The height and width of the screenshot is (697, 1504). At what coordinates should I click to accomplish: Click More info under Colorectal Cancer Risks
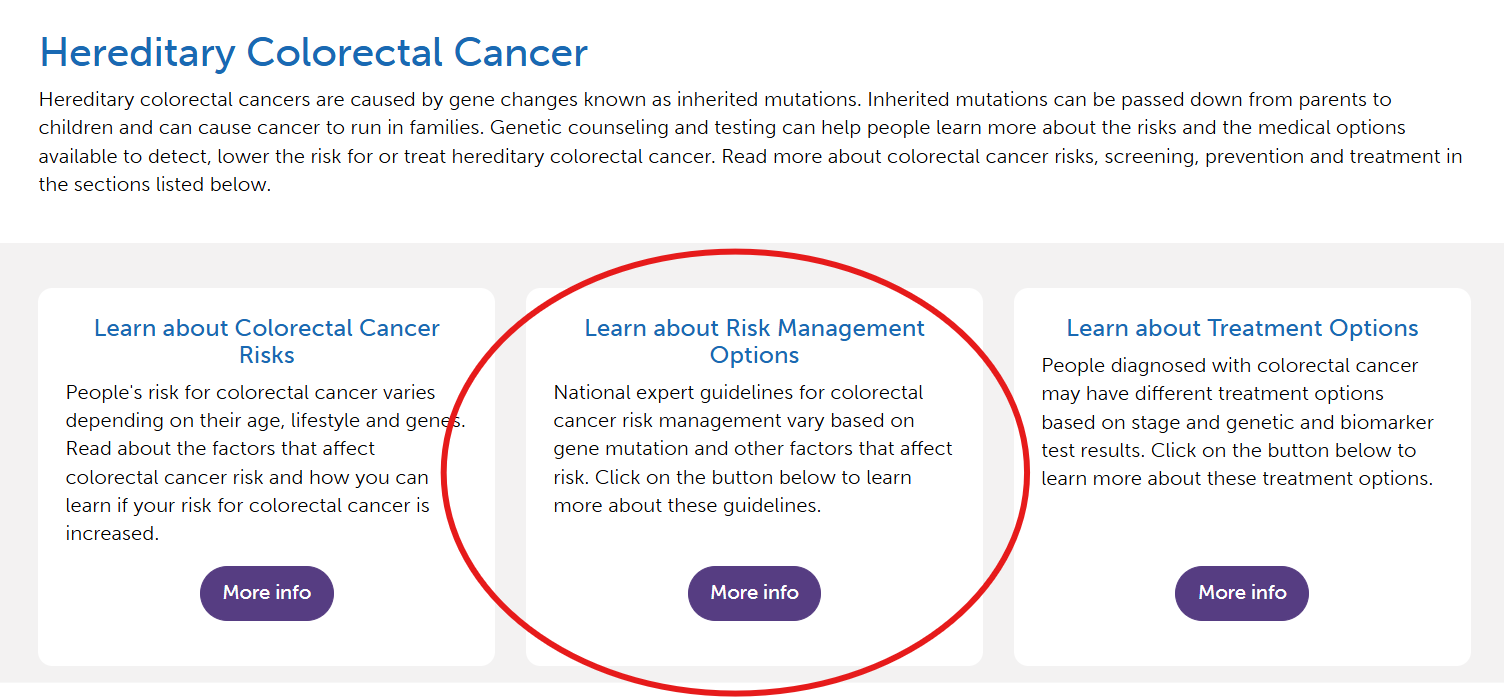[x=266, y=593]
